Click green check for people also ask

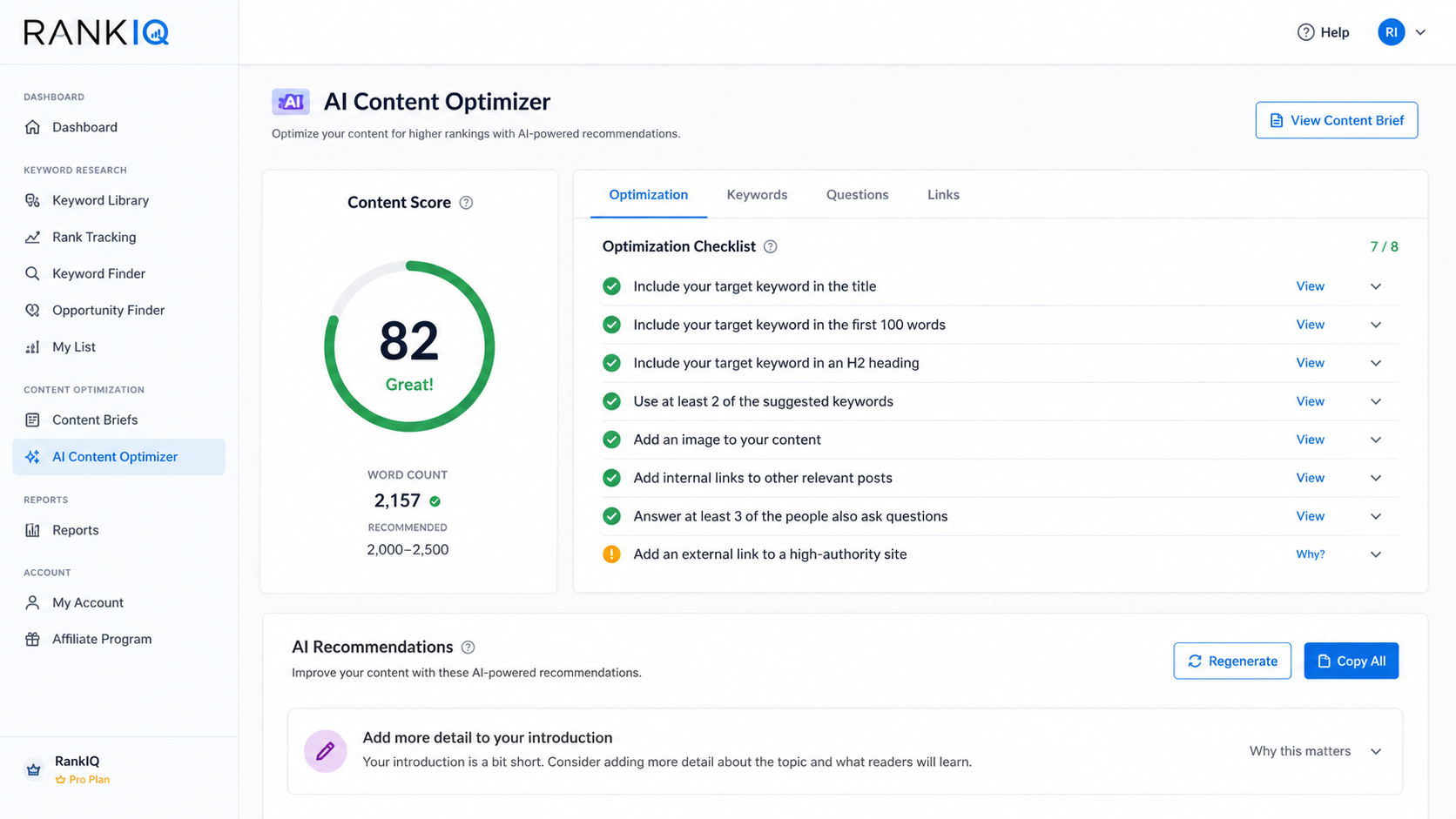pos(611,516)
